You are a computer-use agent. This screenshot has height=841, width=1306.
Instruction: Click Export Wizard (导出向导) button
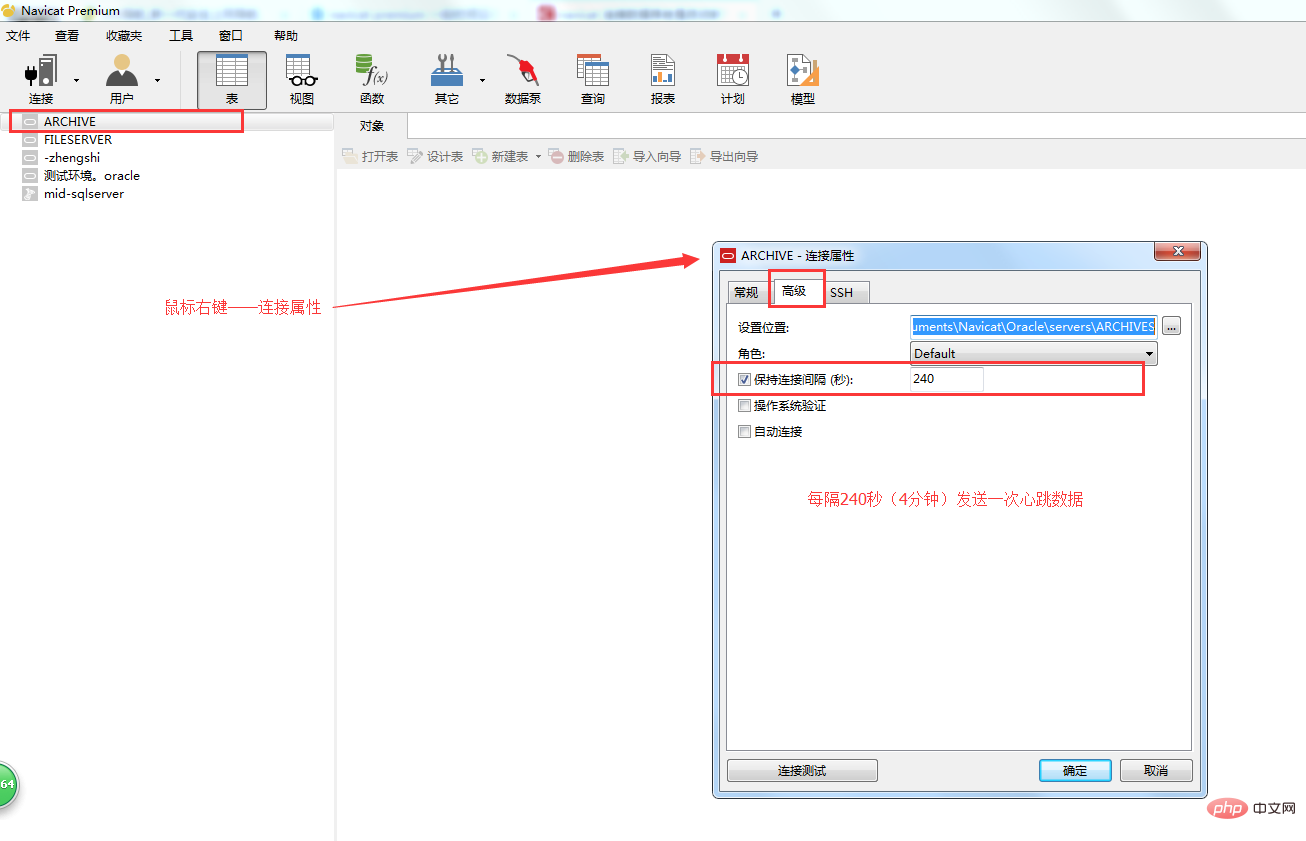pyautogui.click(x=724, y=157)
